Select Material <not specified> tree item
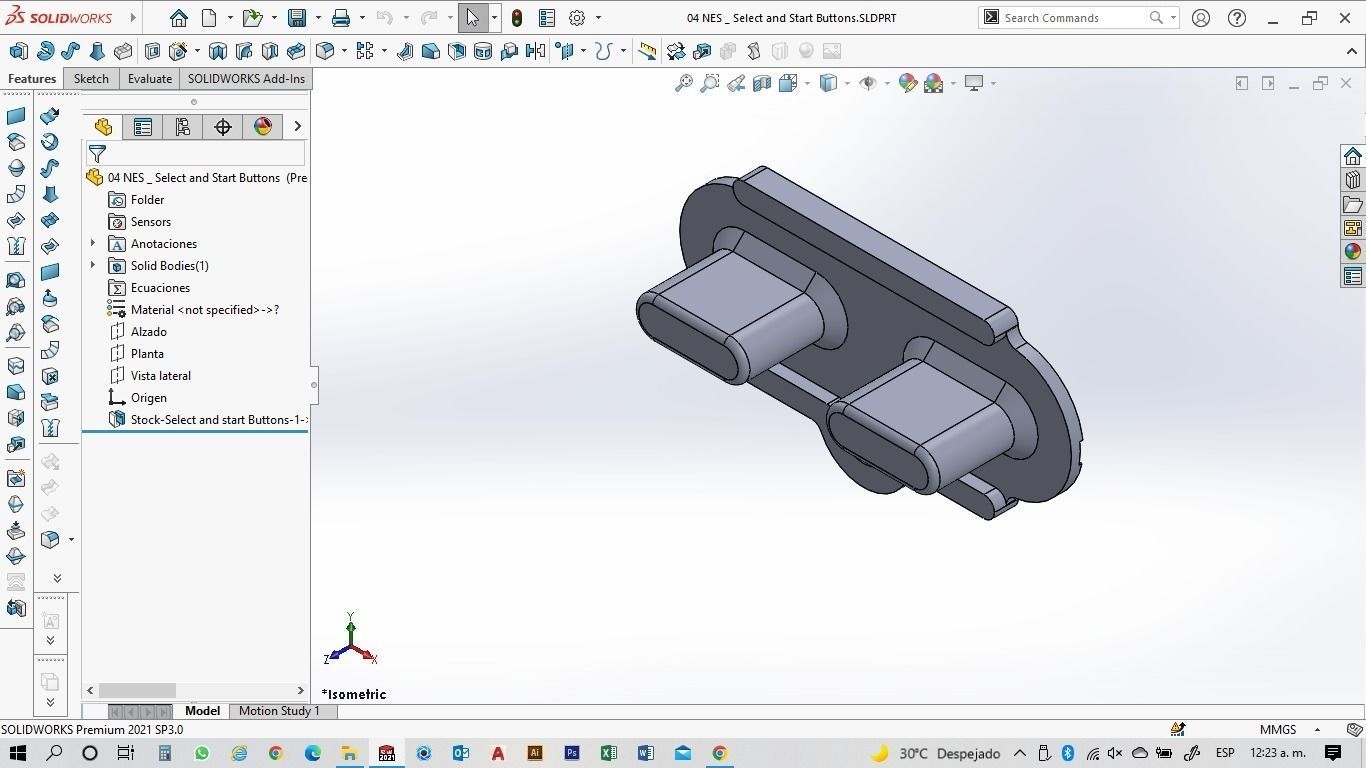The image size is (1366, 768). pyautogui.click(x=193, y=309)
